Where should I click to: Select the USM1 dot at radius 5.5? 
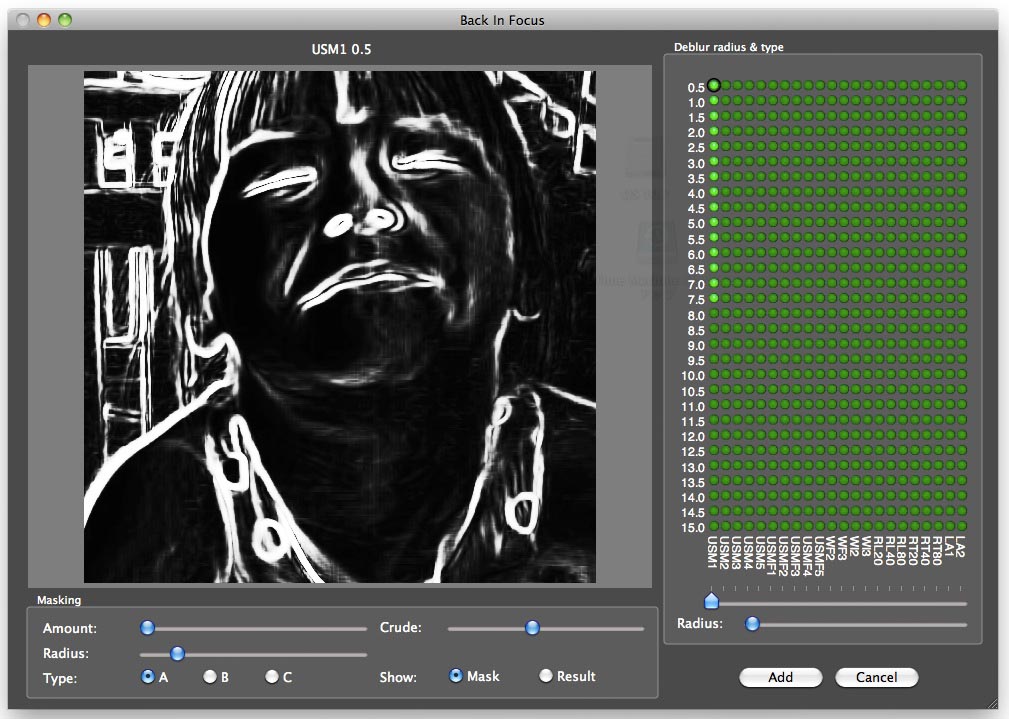714,238
